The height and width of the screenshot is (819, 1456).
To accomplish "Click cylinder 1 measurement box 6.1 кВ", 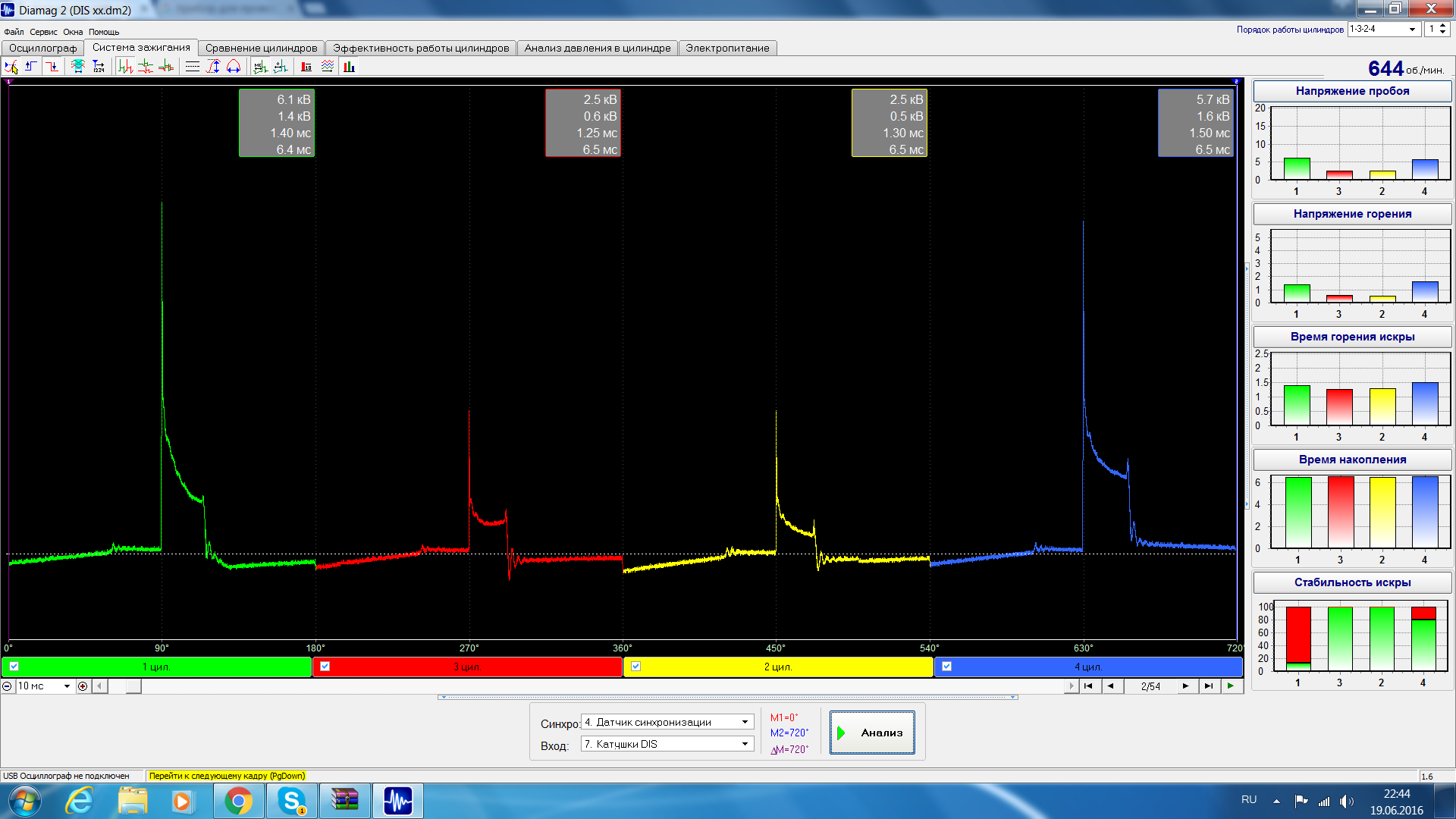I will 277,123.
